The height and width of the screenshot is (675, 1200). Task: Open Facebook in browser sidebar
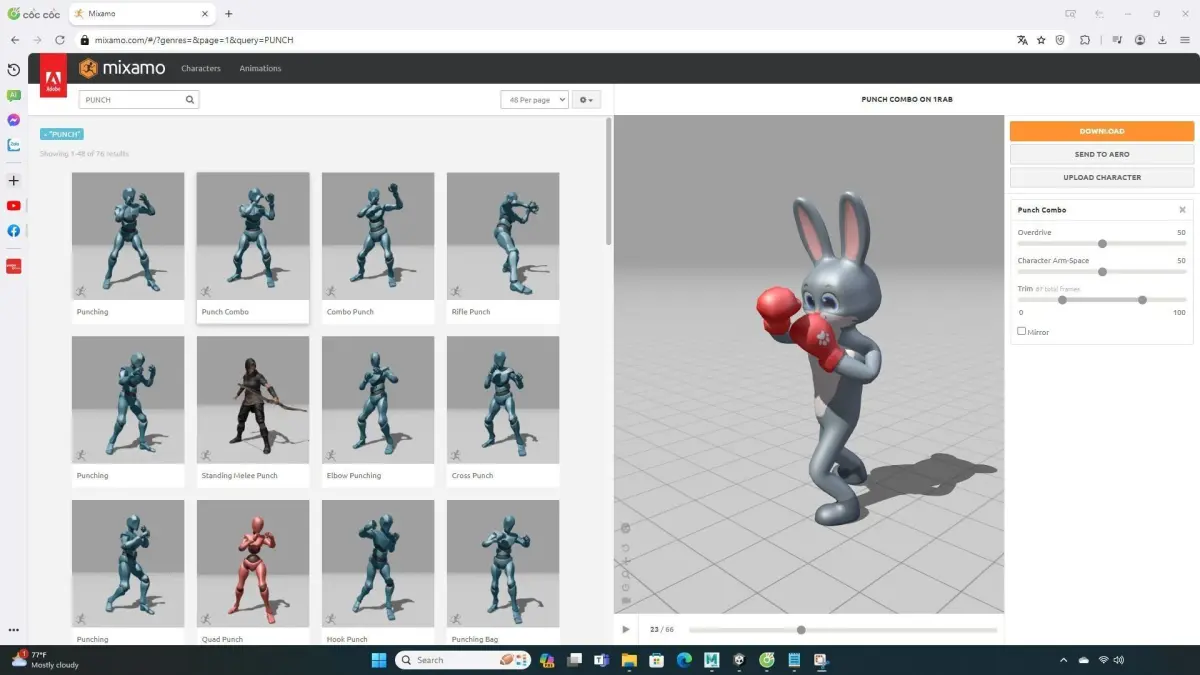click(x=13, y=231)
